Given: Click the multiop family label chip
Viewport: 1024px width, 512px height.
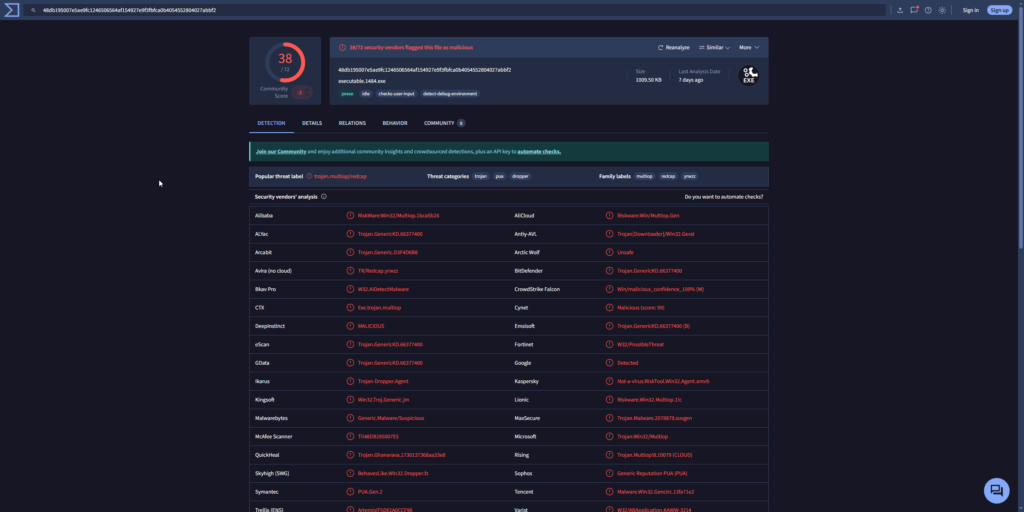Looking at the screenshot, I should coord(645,176).
